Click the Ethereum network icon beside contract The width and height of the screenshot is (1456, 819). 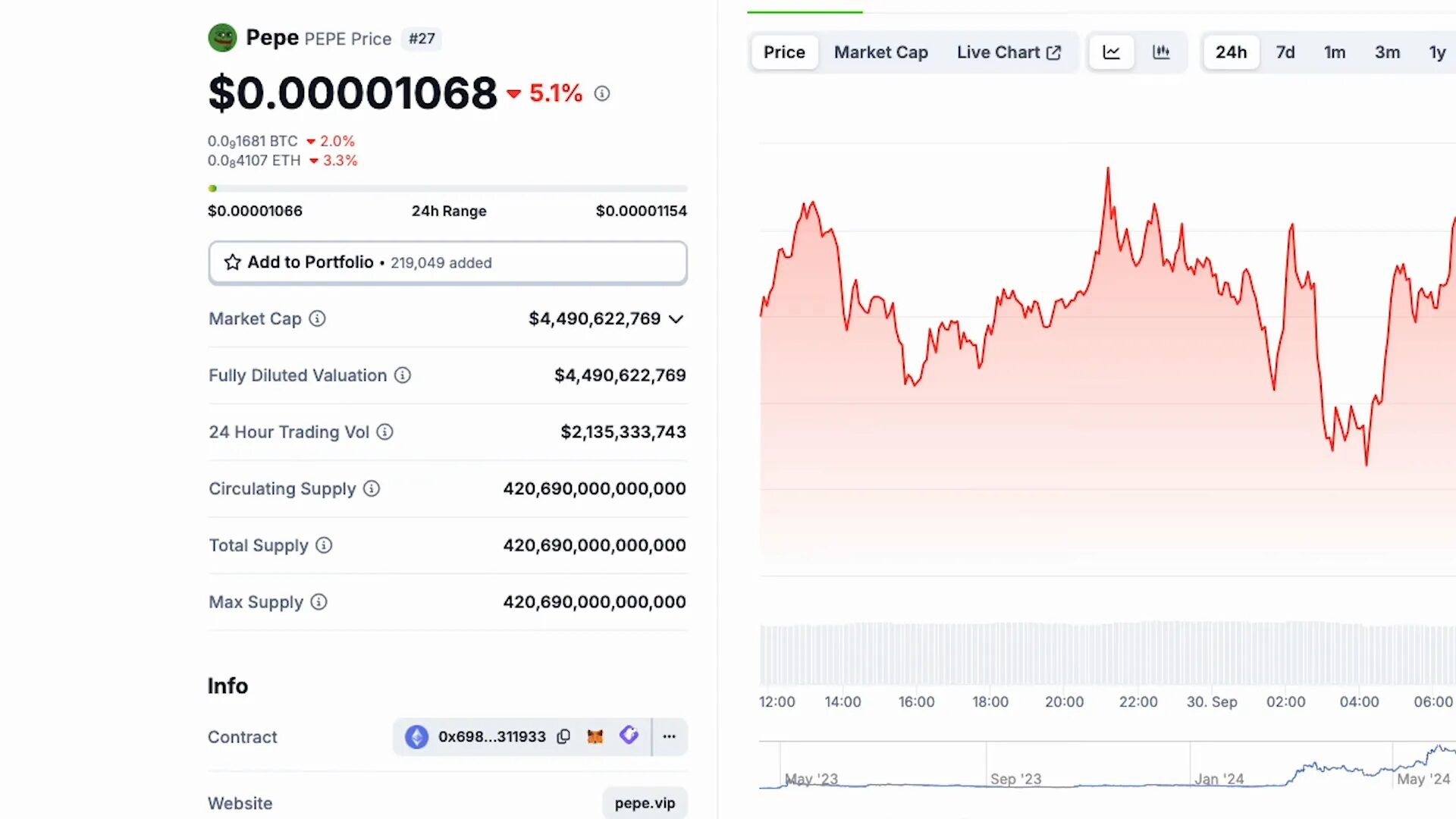[x=416, y=736]
